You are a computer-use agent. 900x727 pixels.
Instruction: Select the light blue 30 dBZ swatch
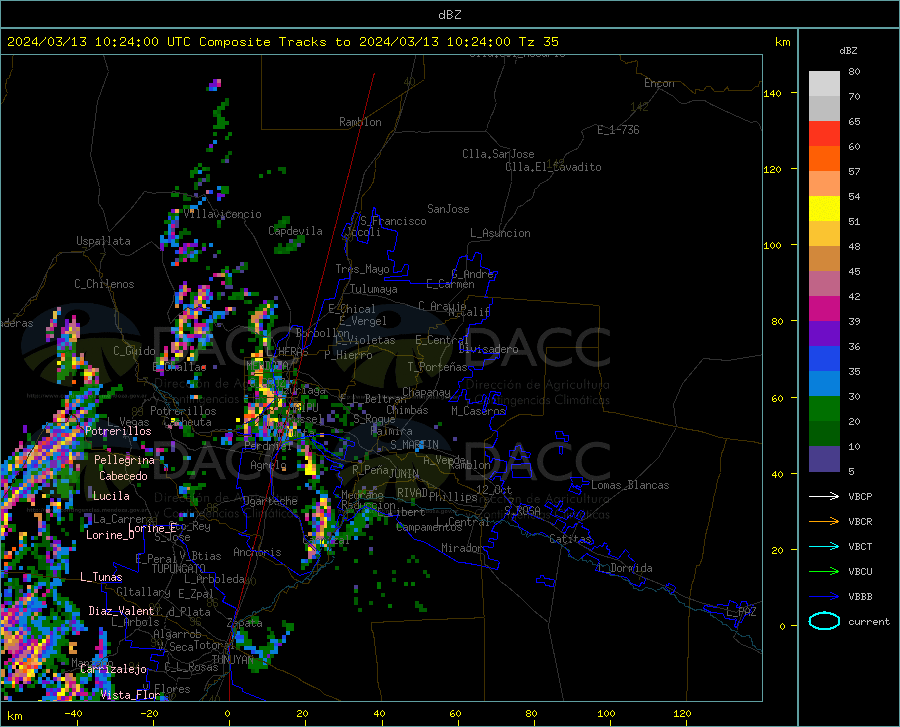coord(824,384)
